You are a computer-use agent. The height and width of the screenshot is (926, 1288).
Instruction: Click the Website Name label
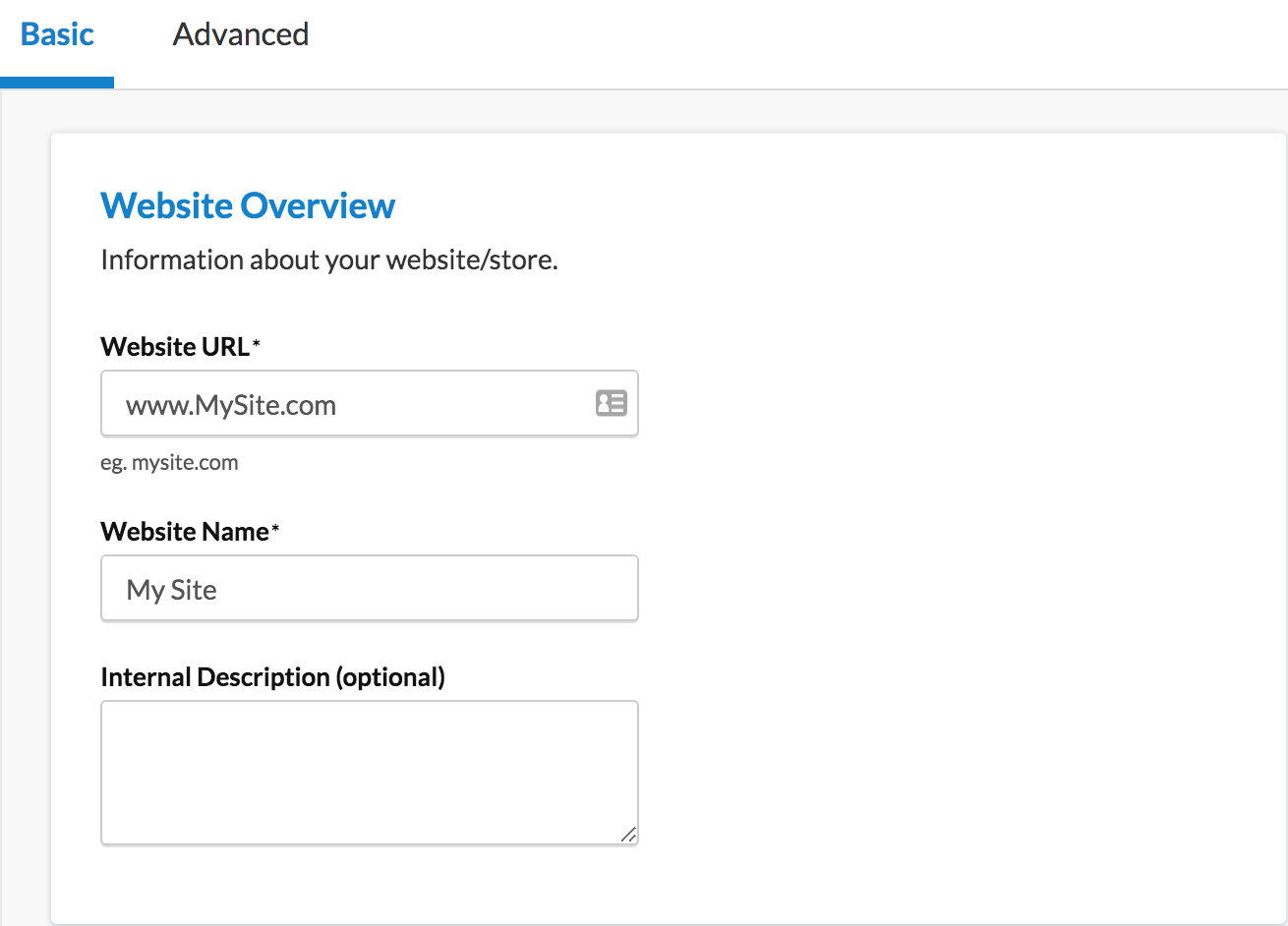click(184, 532)
